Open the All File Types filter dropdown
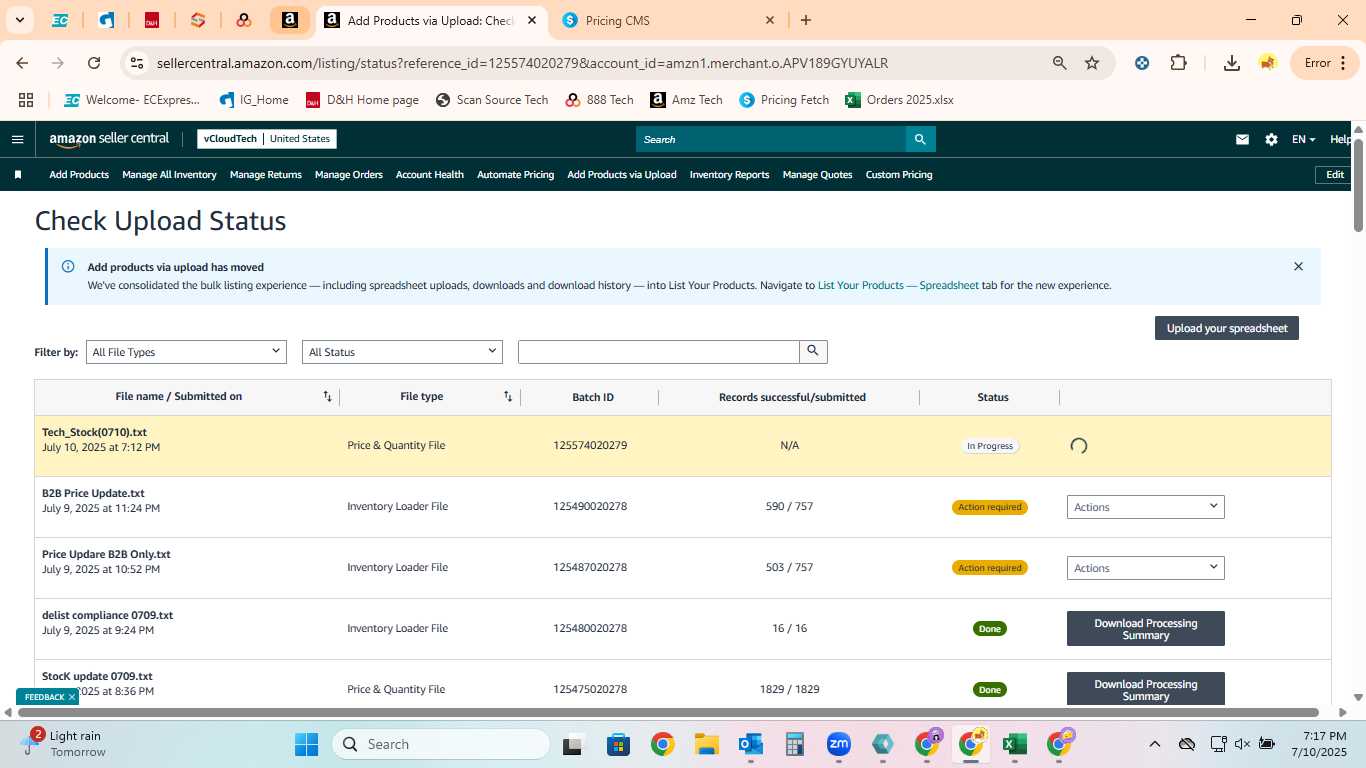 (186, 352)
